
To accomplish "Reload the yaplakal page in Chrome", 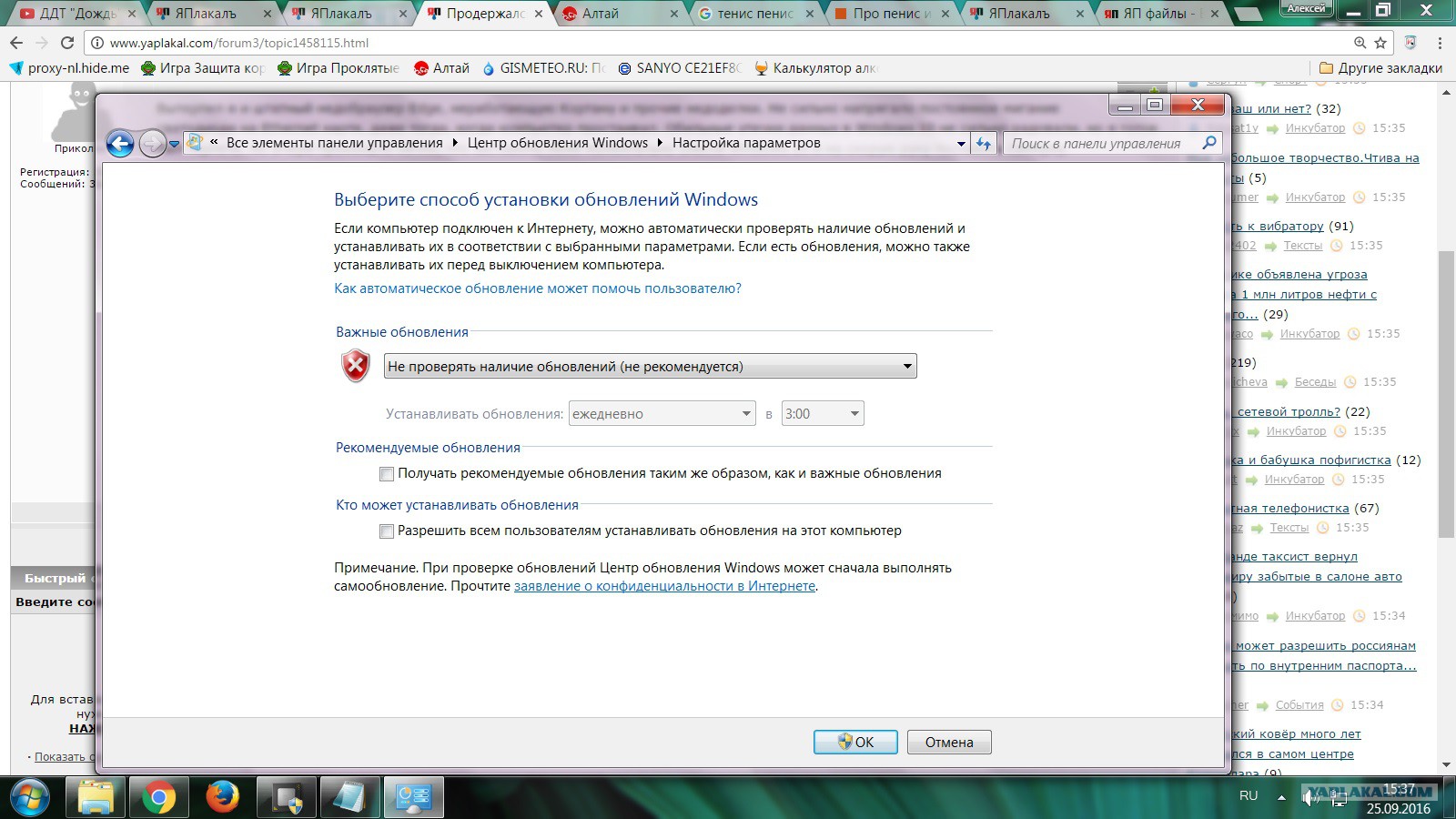I will click(x=66, y=43).
